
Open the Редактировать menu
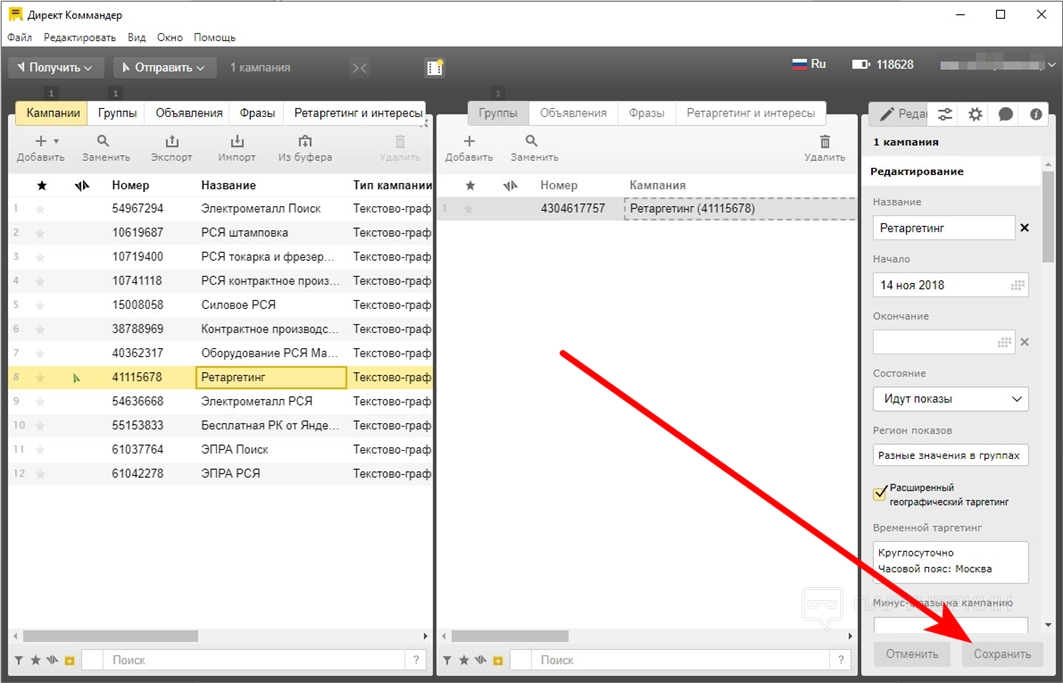pos(79,37)
